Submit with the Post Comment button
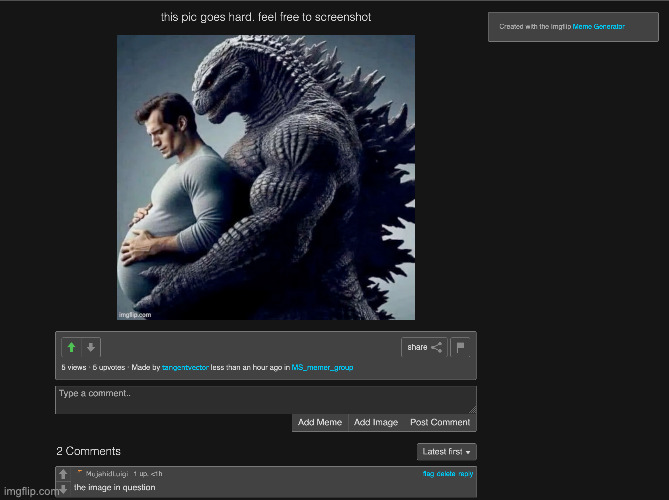669x500 pixels. pos(440,422)
